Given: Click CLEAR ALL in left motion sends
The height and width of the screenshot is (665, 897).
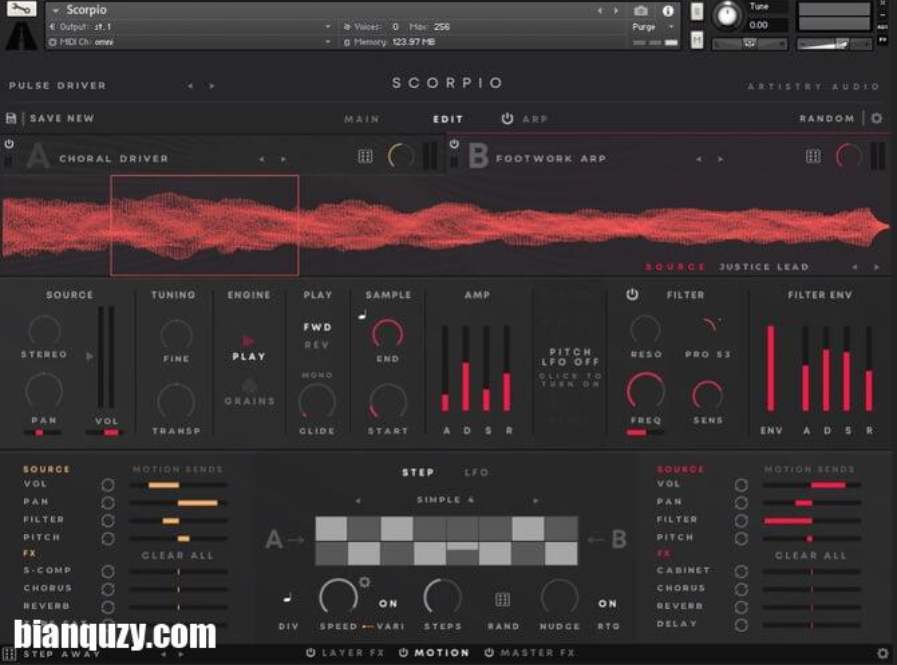Looking at the screenshot, I should coord(177,556).
